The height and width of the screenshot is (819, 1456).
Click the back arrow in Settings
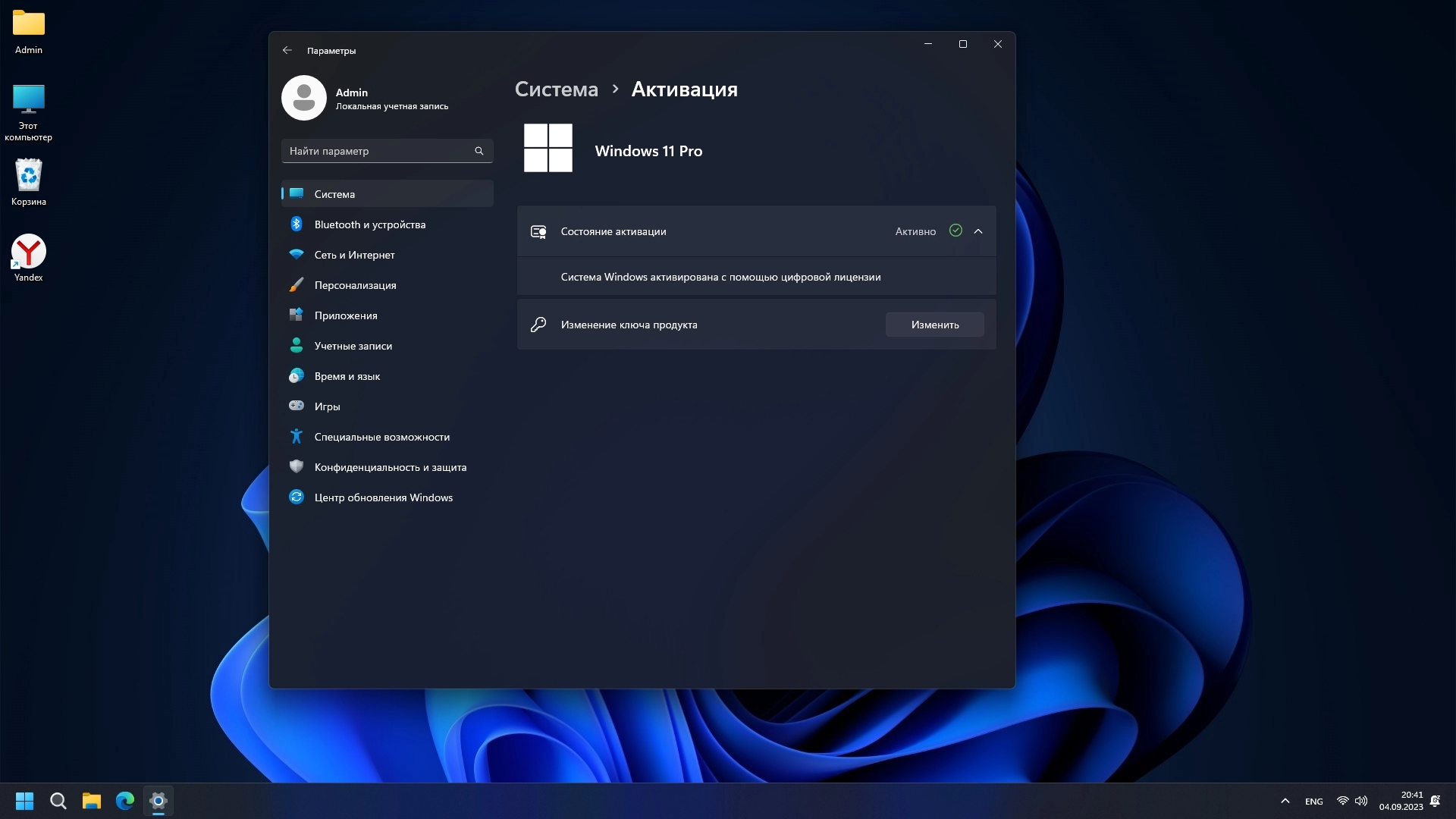pyautogui.click(x=287, y=50)
